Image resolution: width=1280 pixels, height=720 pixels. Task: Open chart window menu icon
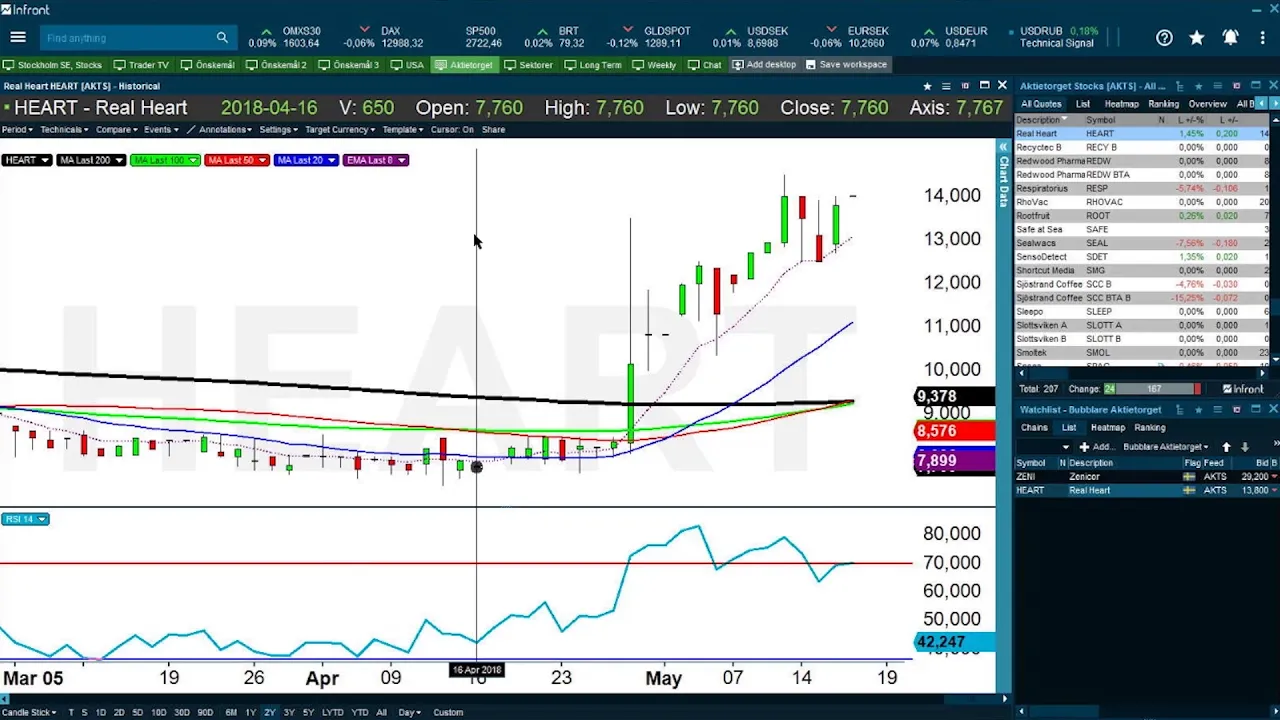946,86
